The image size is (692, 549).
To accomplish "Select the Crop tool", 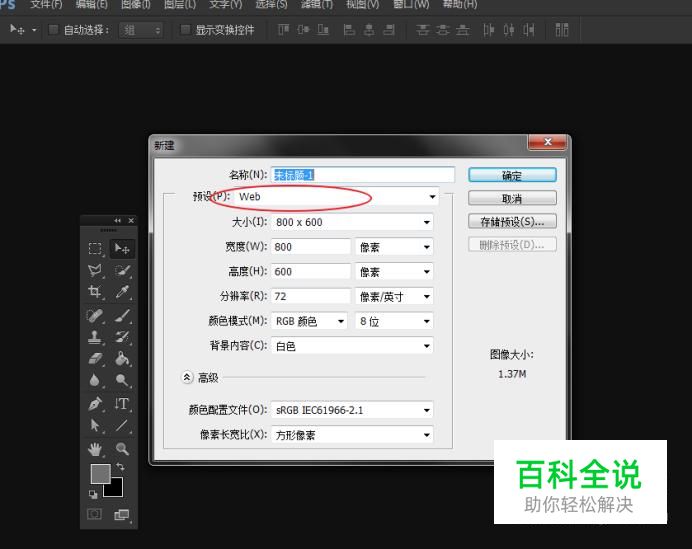I will 95,292.
